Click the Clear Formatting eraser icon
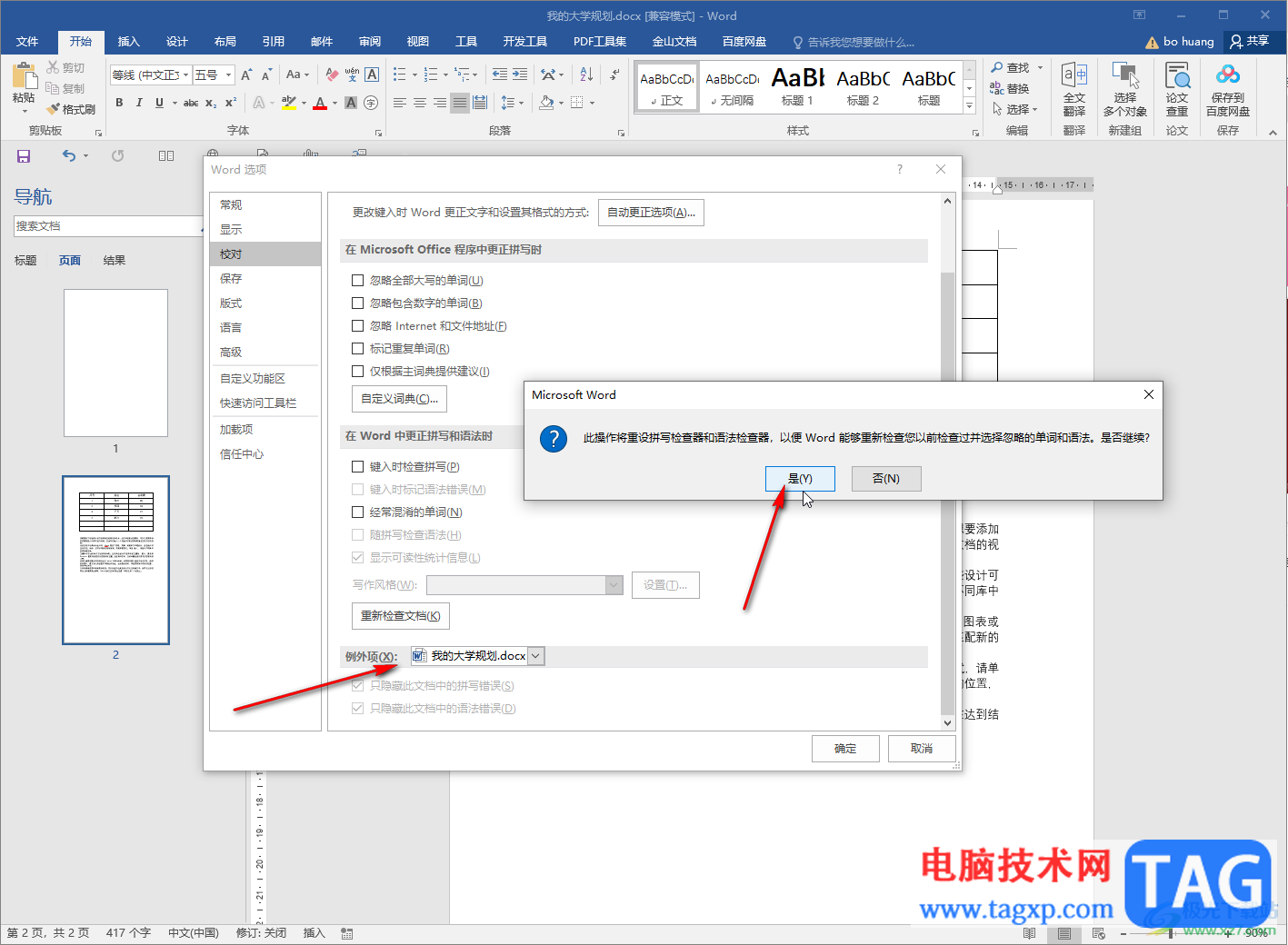The image size is (1288, 945). click(332, 75)
